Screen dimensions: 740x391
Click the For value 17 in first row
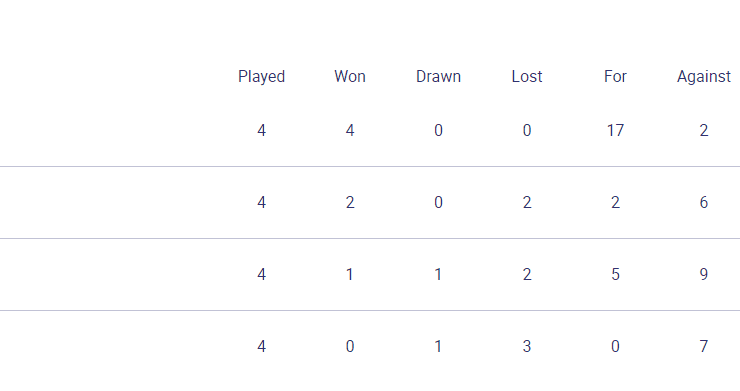tap(615, 130)
